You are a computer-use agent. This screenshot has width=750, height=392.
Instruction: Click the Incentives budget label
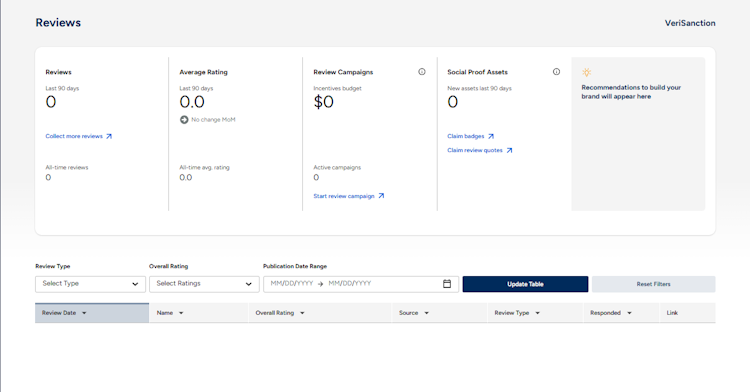click(337, 88)
